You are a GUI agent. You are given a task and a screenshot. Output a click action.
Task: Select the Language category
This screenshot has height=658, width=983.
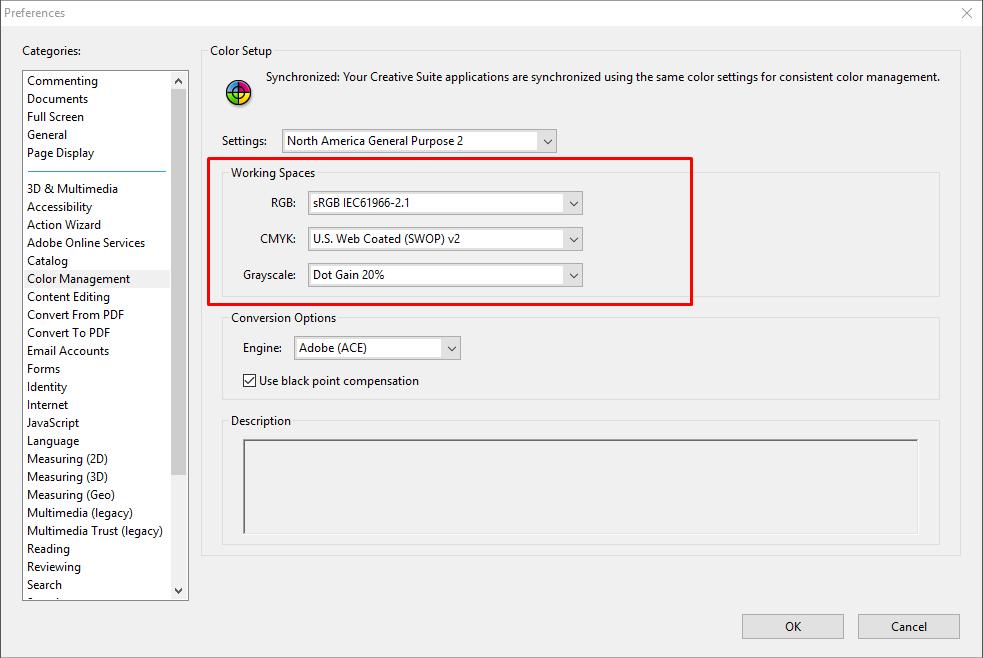click(x=98, y=441)
